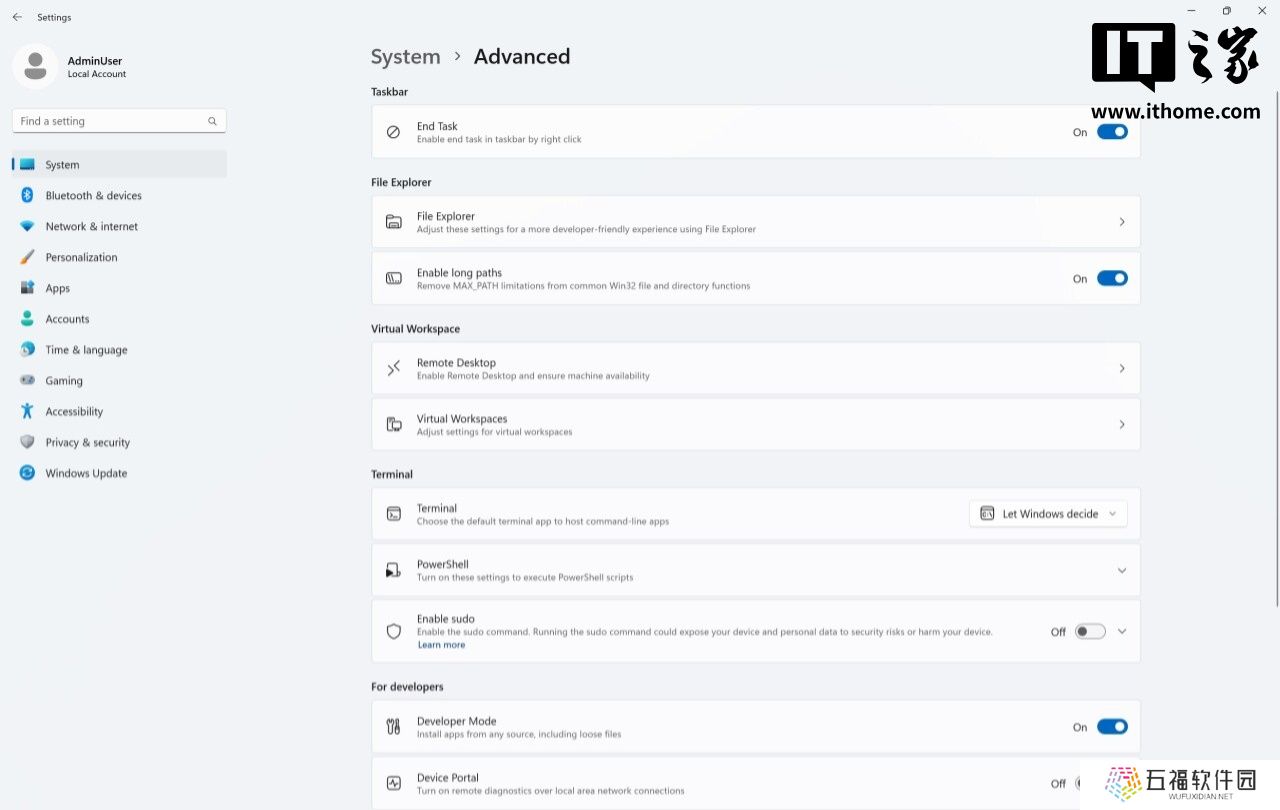Click the Terminal row icon
The height and width of the screenshot is (810, 1280).
394,514
